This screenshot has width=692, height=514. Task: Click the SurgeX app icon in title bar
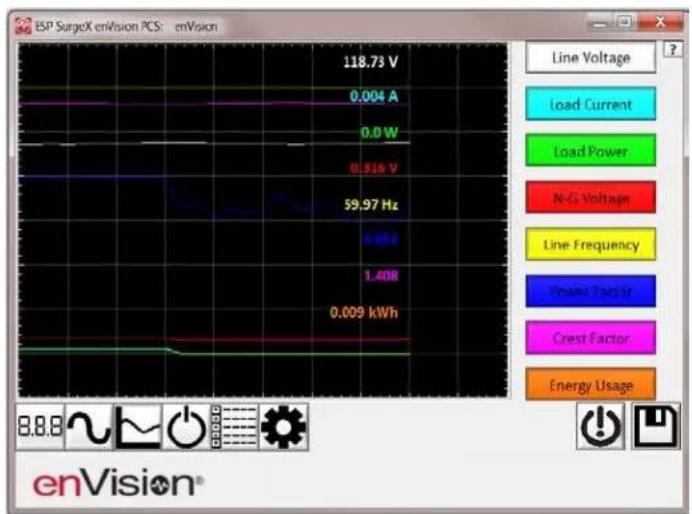click(23, 26)
